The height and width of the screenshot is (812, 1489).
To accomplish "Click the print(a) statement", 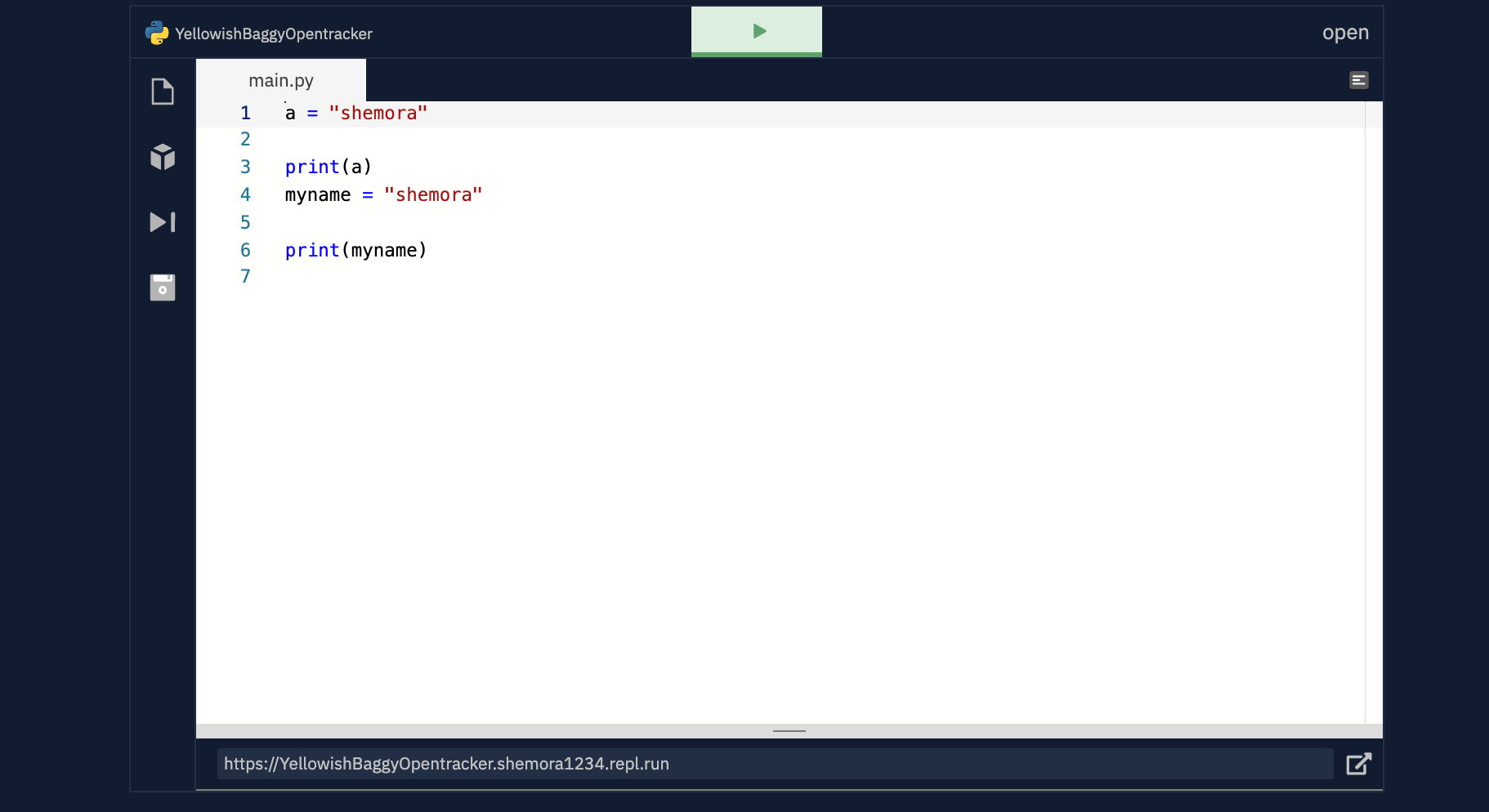I will 329,167.
